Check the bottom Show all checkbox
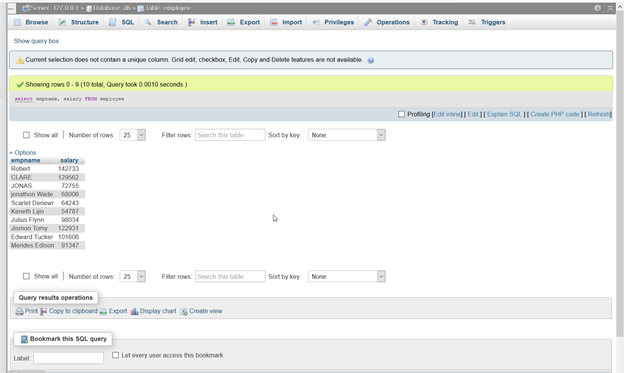This screenshot has width=624, height=373. point(26,276)
